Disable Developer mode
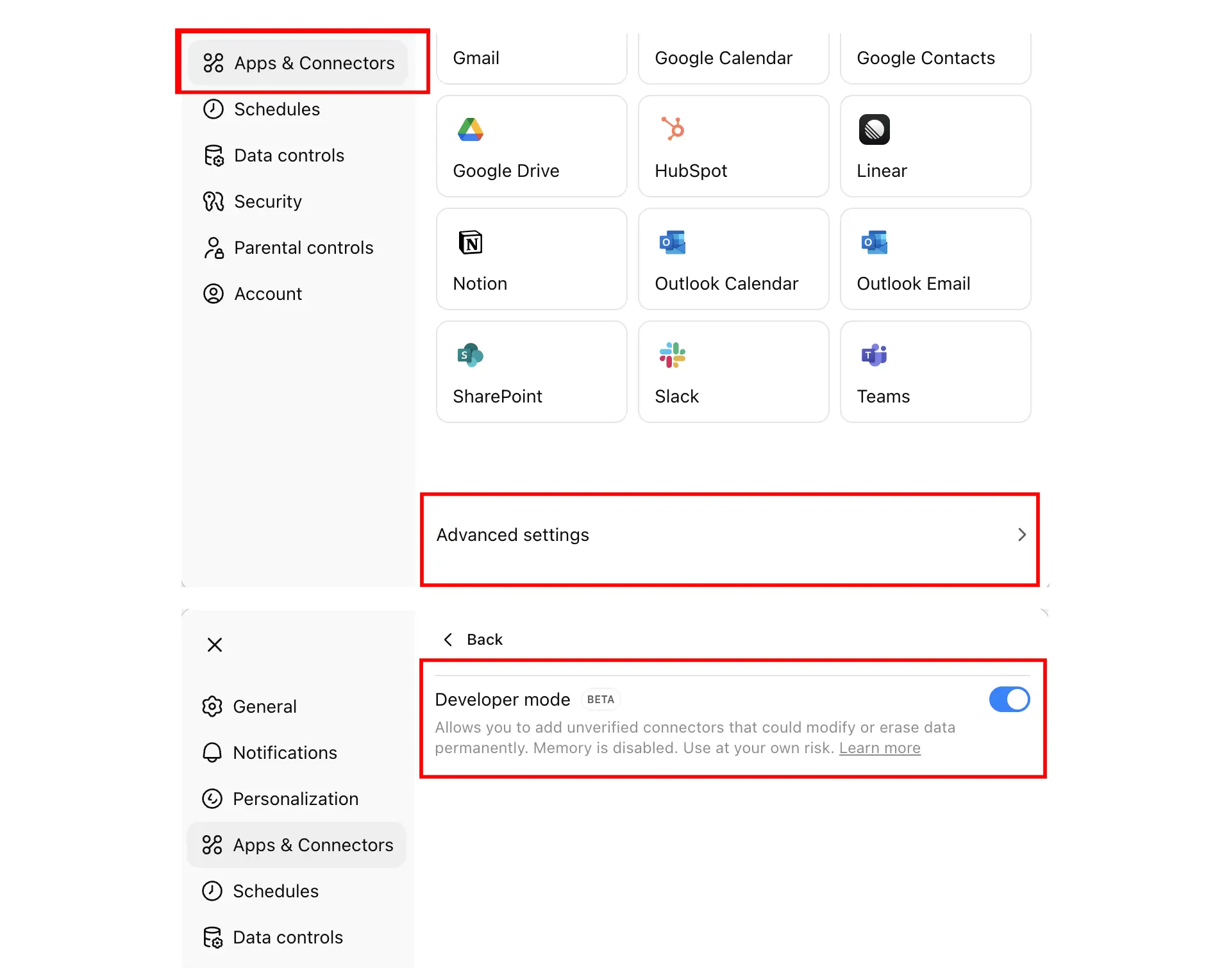The height and width of the screenshot is (980, 1231). (x=1009, y=699)
